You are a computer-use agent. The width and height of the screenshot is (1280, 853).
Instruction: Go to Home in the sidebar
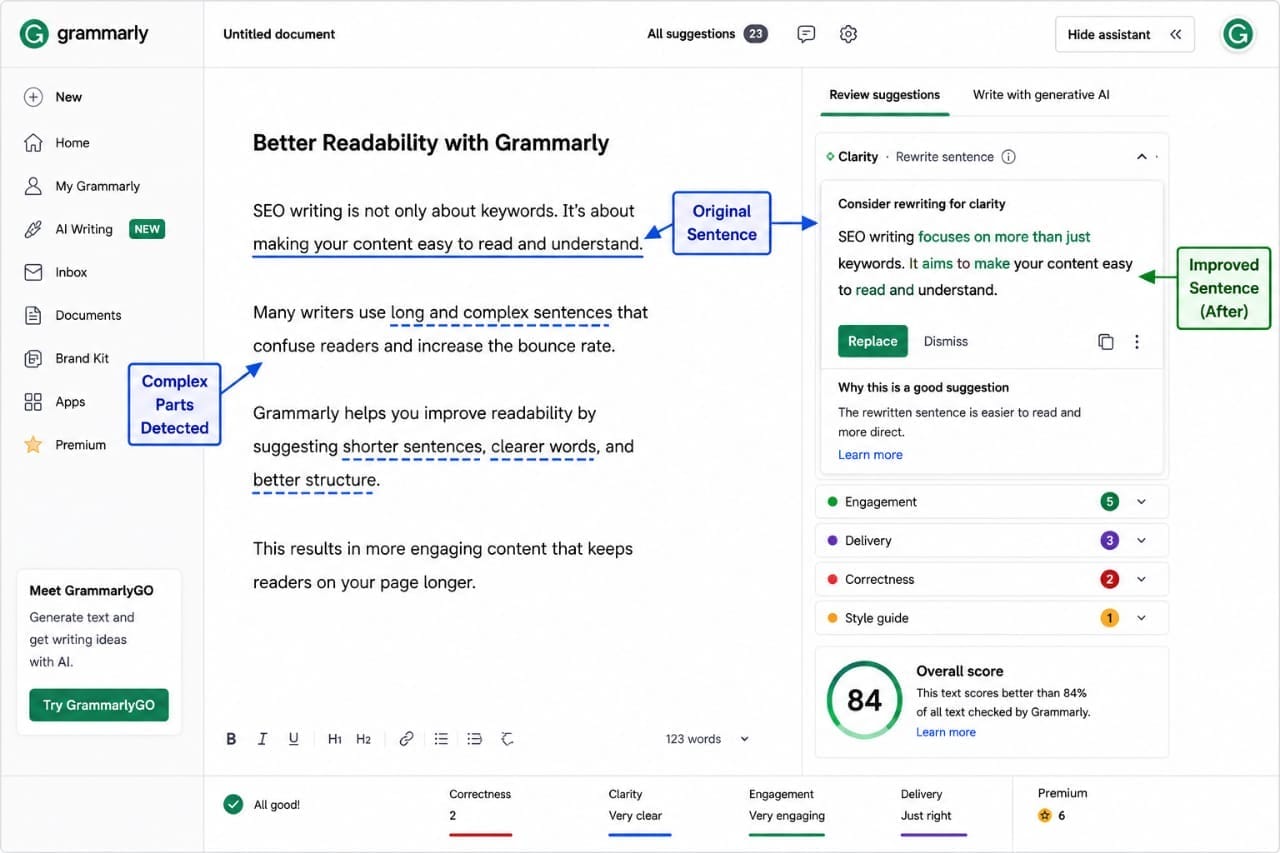click(56, 143)
